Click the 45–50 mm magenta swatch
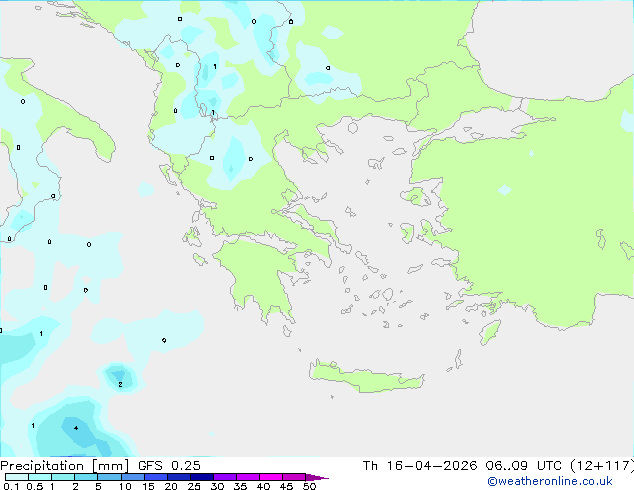 pos(294,477)
